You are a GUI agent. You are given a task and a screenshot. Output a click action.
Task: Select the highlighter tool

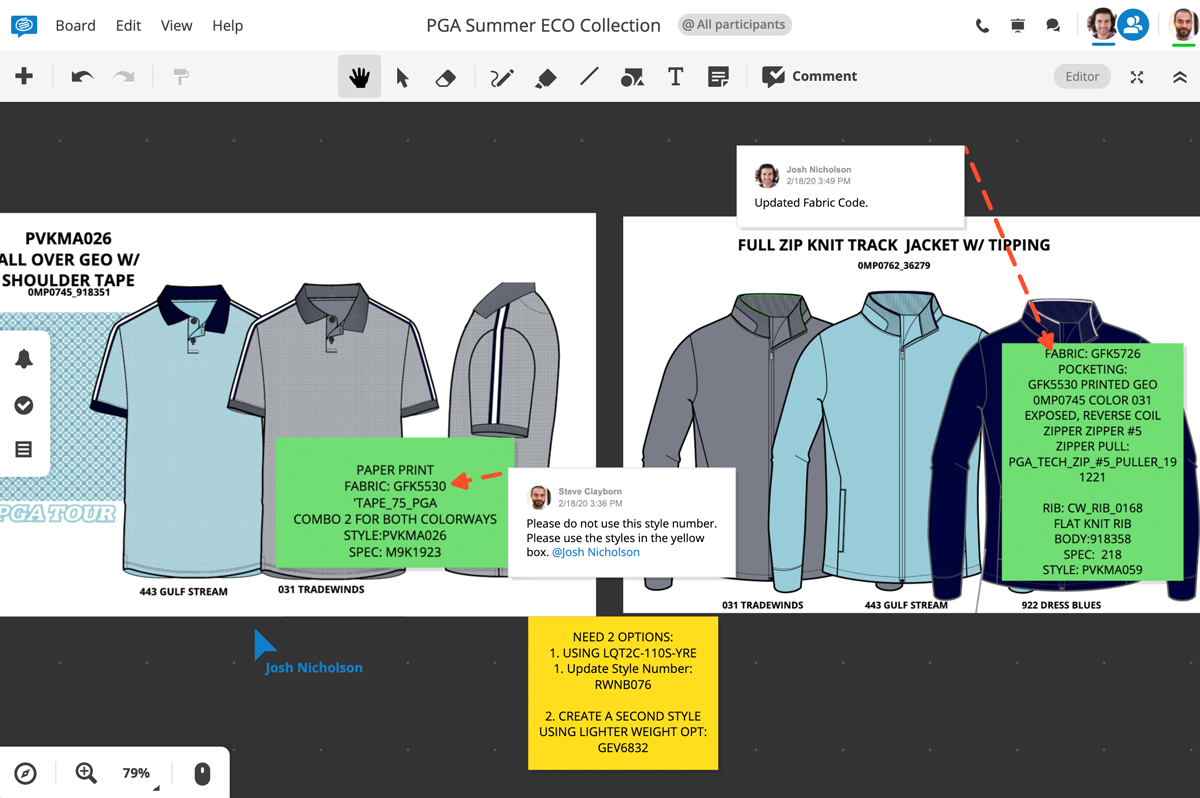[546, 77]
